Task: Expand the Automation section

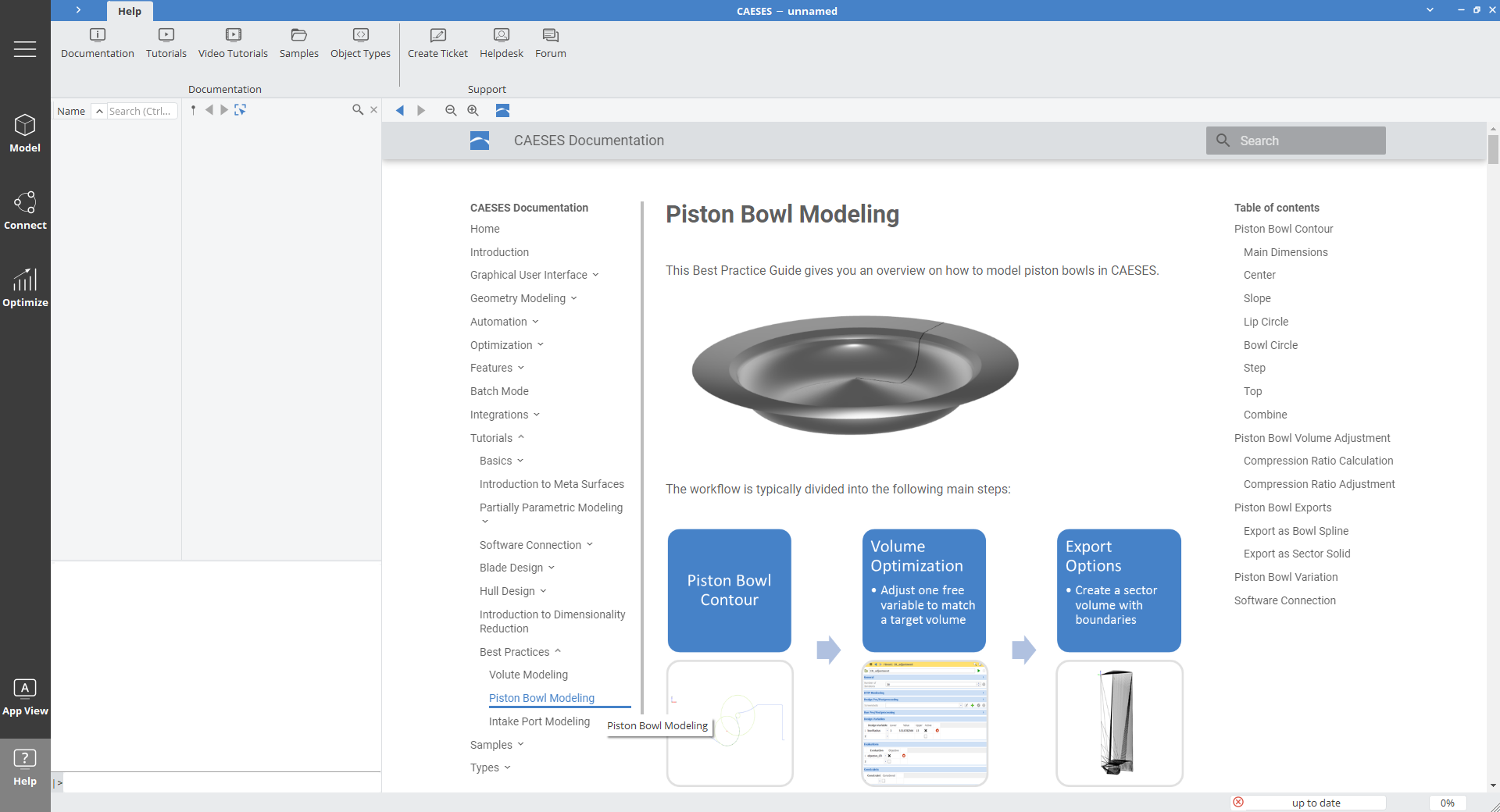Action: (535, 322)
